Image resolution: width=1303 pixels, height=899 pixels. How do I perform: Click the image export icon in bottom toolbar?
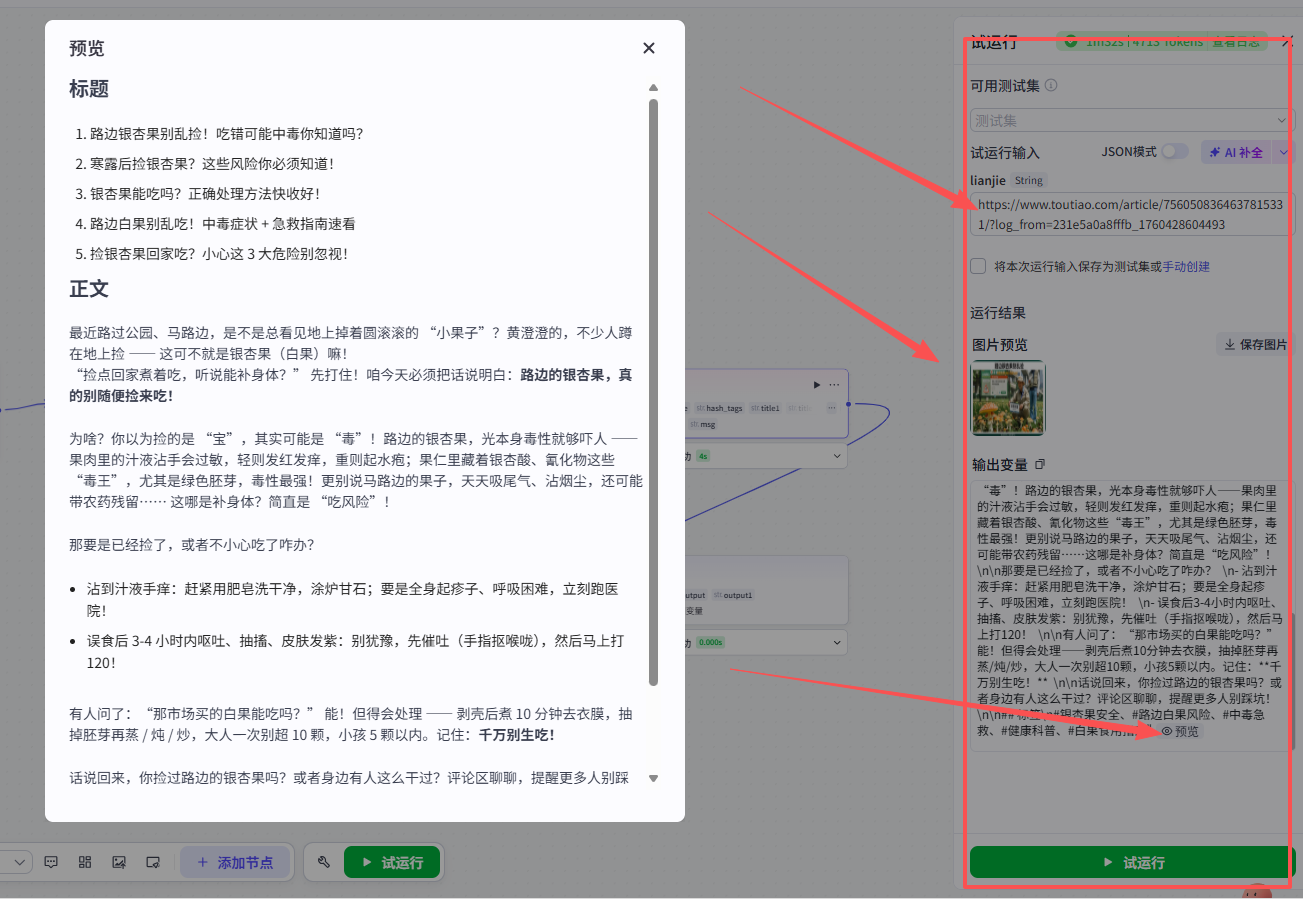119,862
